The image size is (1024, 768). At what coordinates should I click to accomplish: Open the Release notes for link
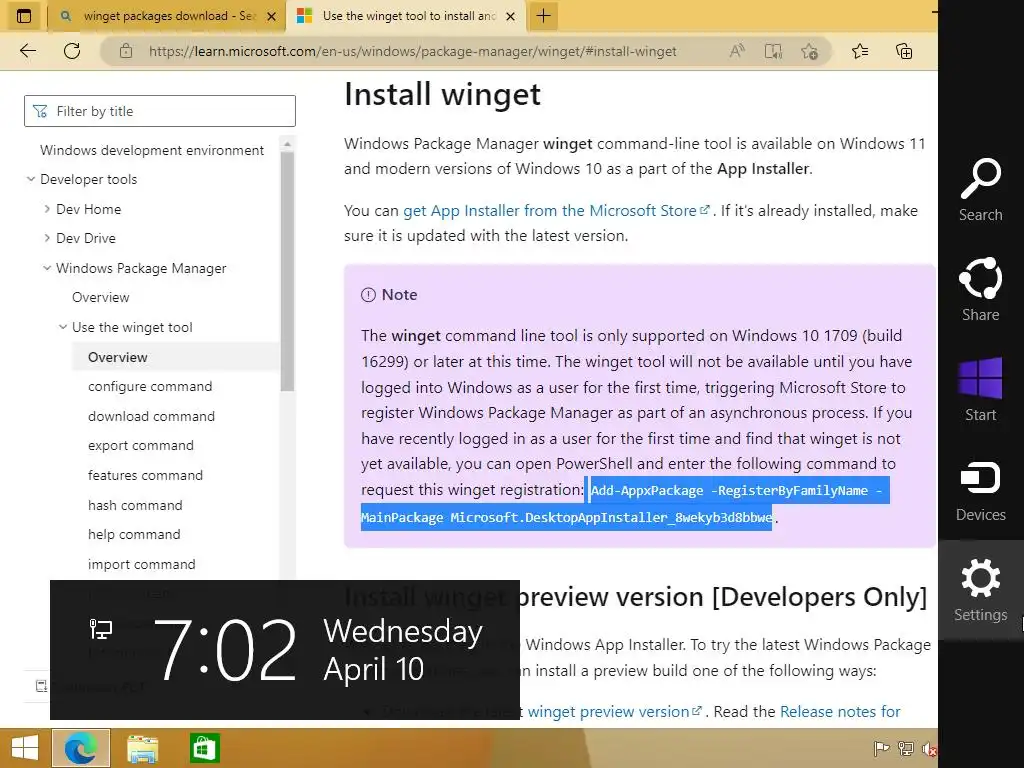[840, 711]
